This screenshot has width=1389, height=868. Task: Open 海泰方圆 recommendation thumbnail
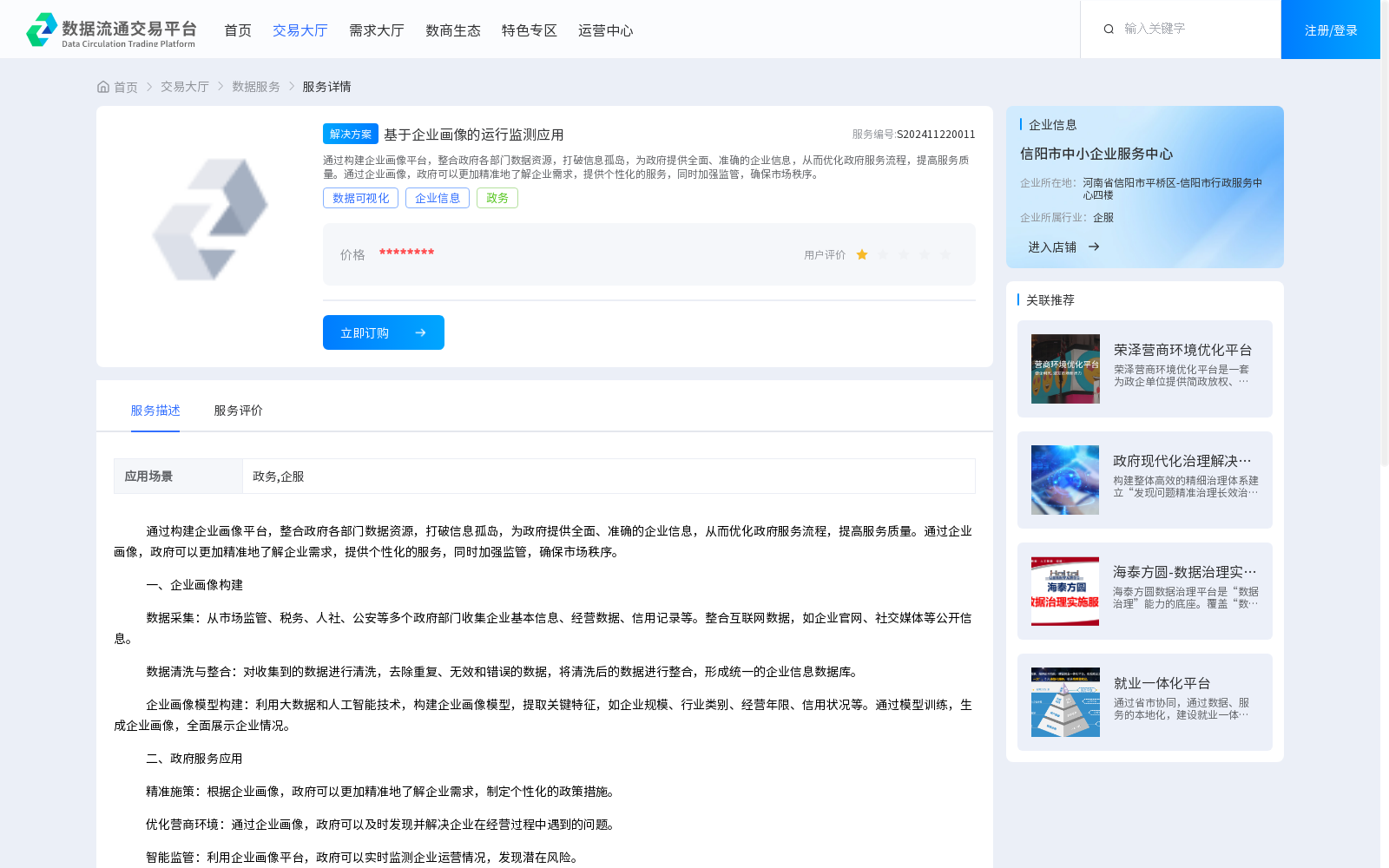pos(1065,591)
